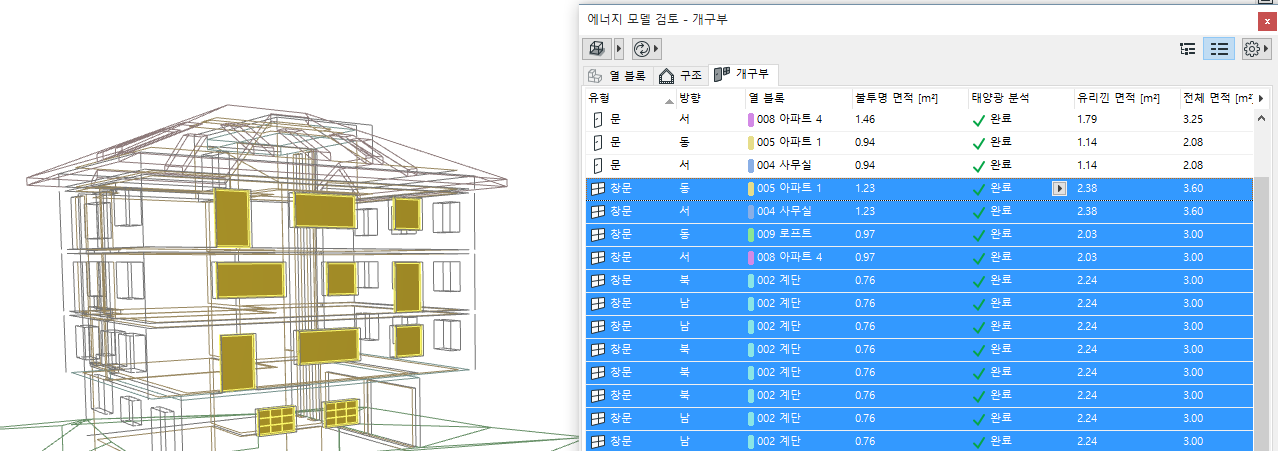Click the window icon of the 005 아파트 1 창문 row

pyautogui.click(x=597, y=188)
